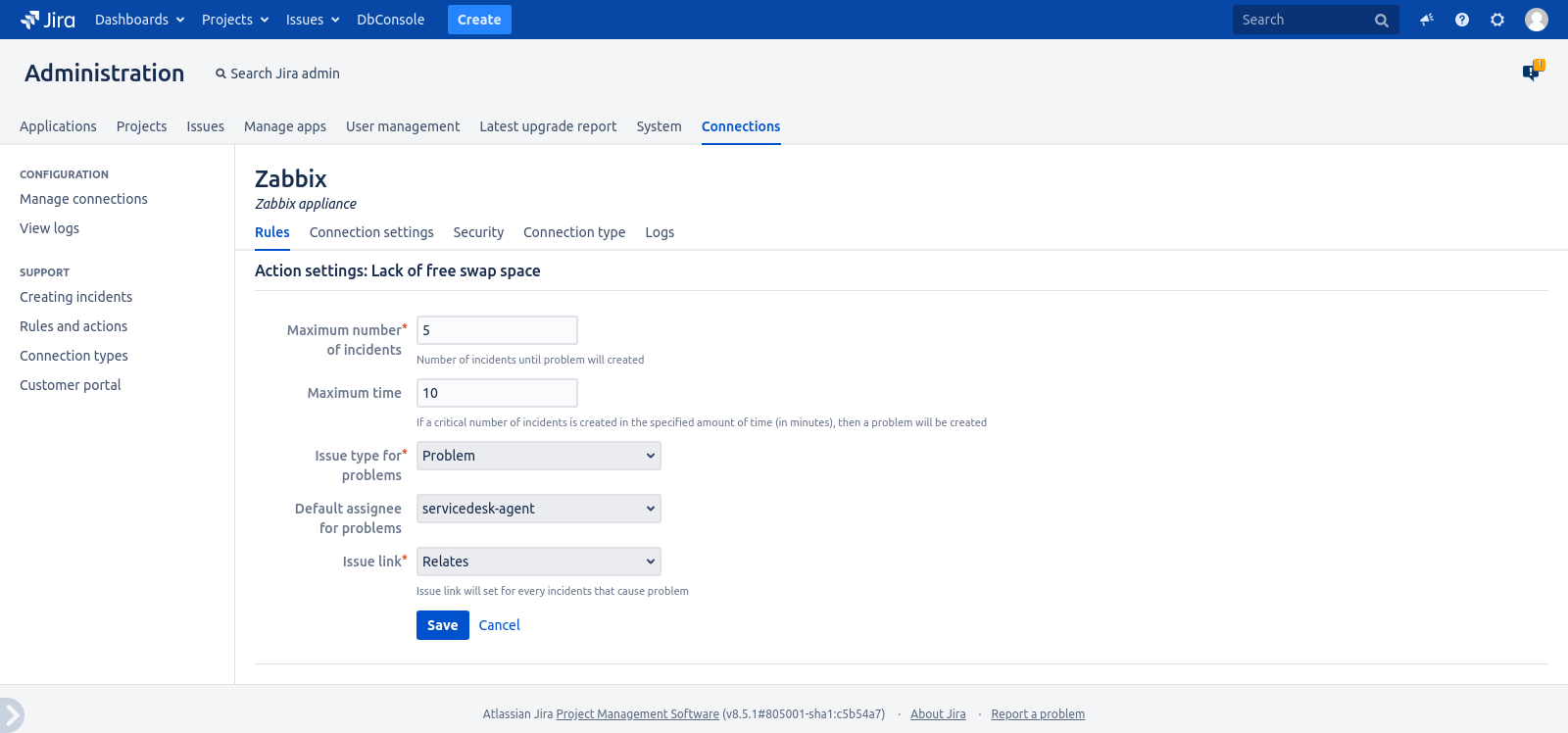This screenshot has width=1568, height=733.
Task: Open Project Management Software footer link
Action: pos(638,714)
